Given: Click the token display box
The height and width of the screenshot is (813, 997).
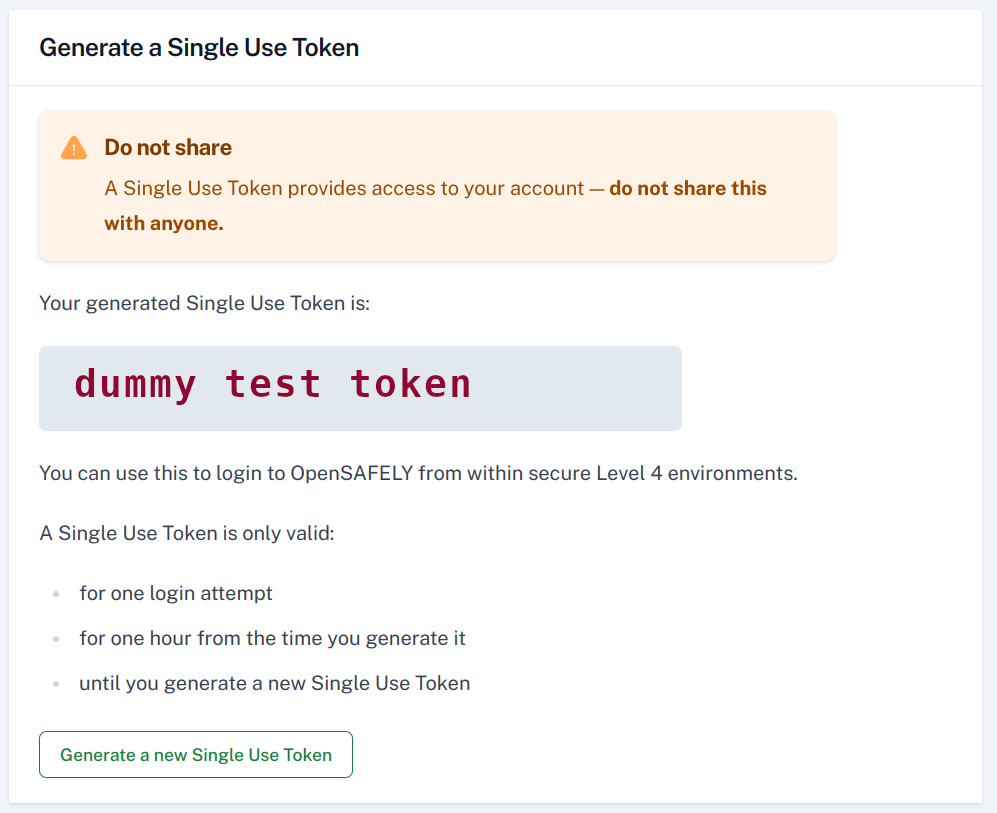Looking at the screenshot, I should [x=360, y=388].
